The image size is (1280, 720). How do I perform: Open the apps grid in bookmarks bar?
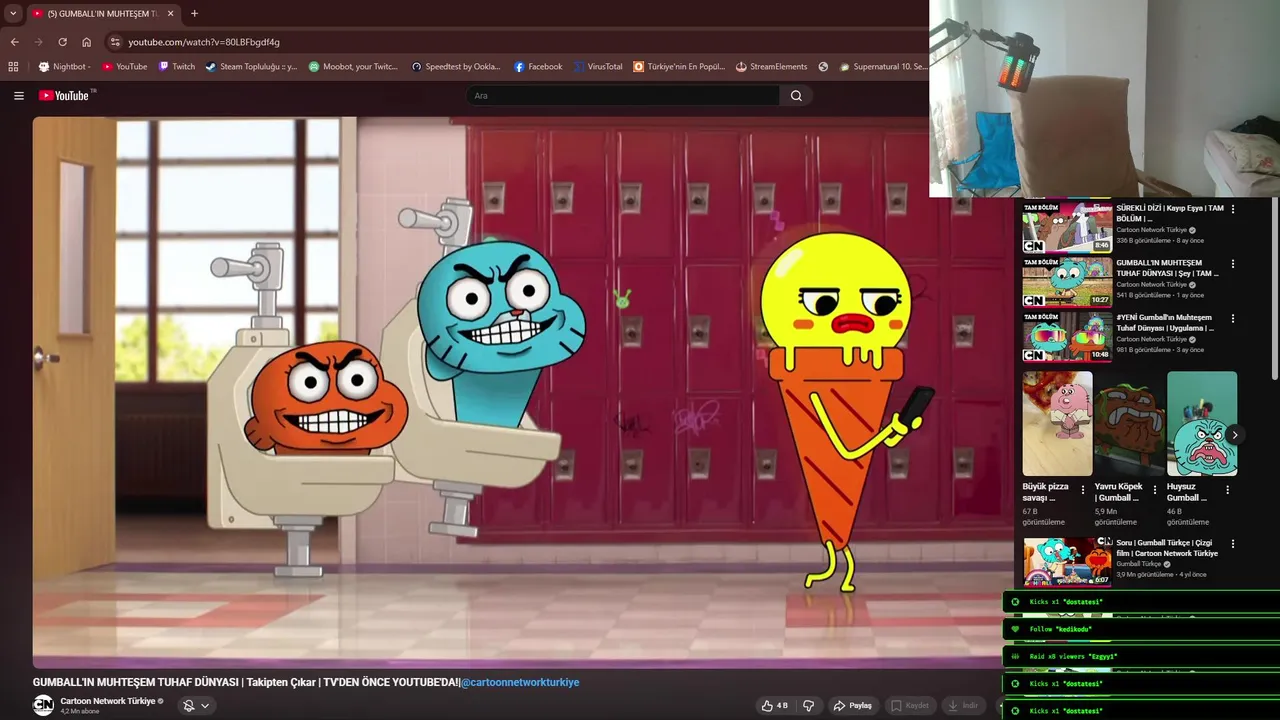coord(13,67)
